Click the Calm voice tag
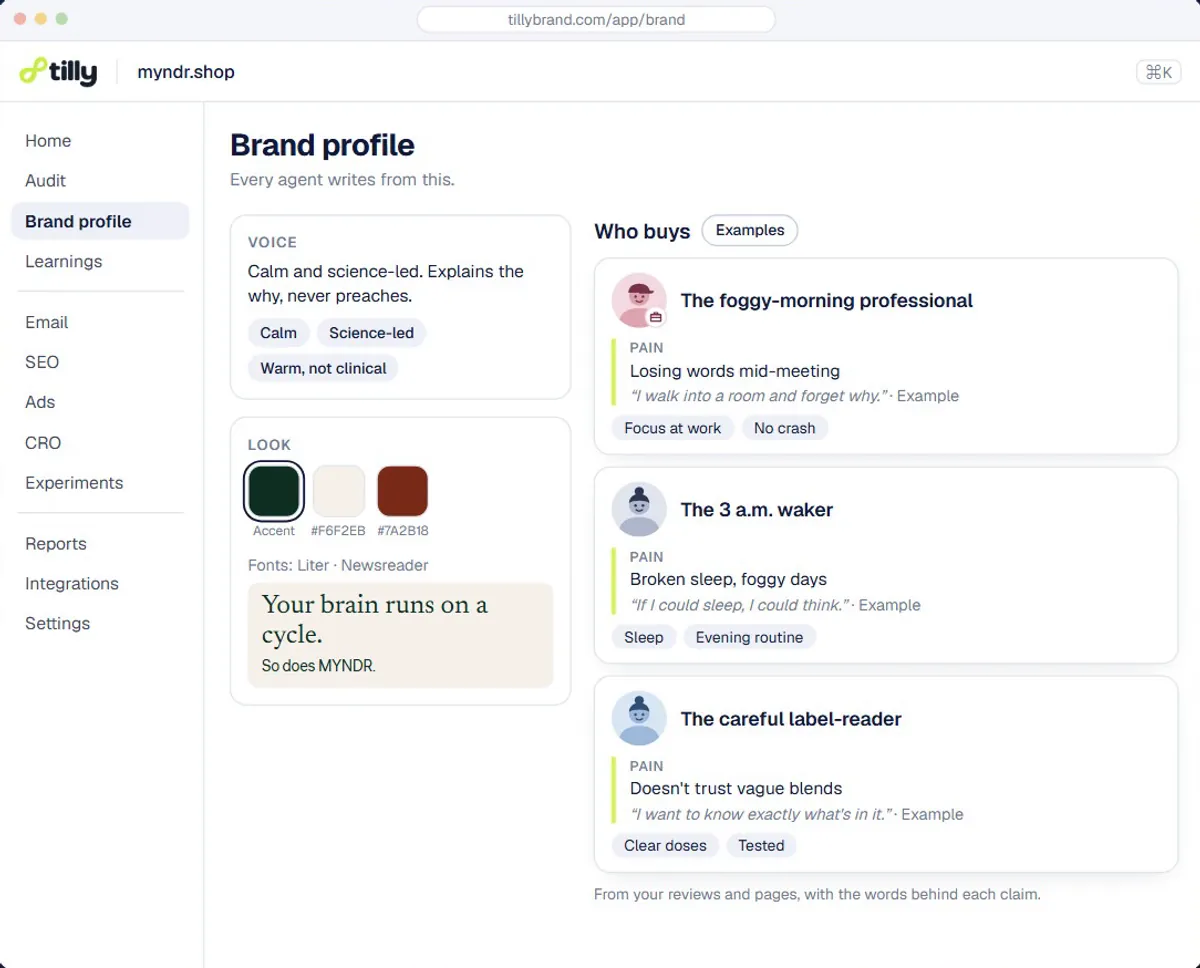The width and height of the screenshot is (1200, 968). click(x=278, y=333)
